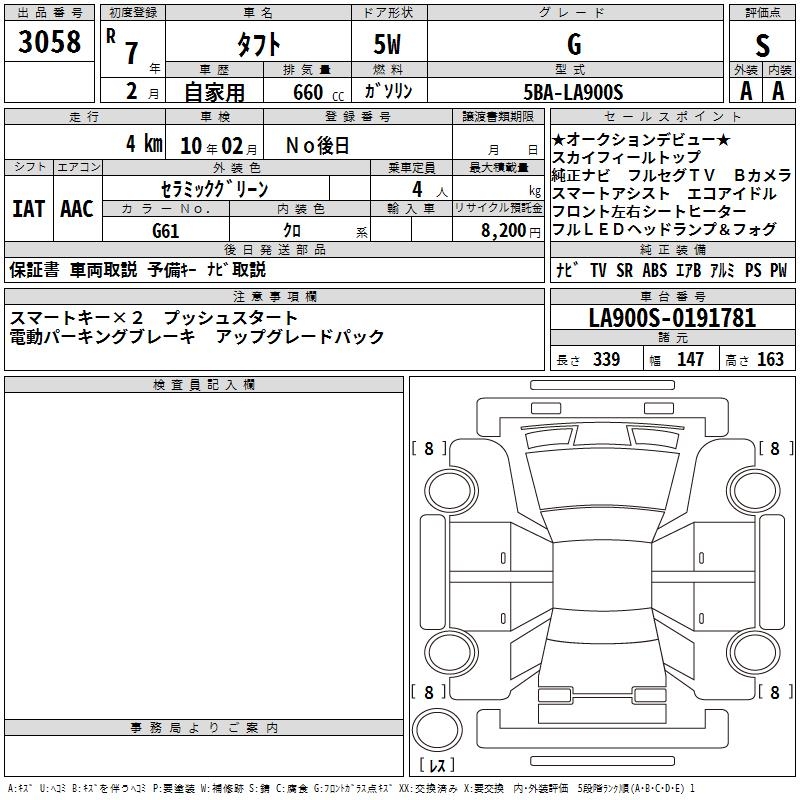Select car name タフト

pos(259,44)
